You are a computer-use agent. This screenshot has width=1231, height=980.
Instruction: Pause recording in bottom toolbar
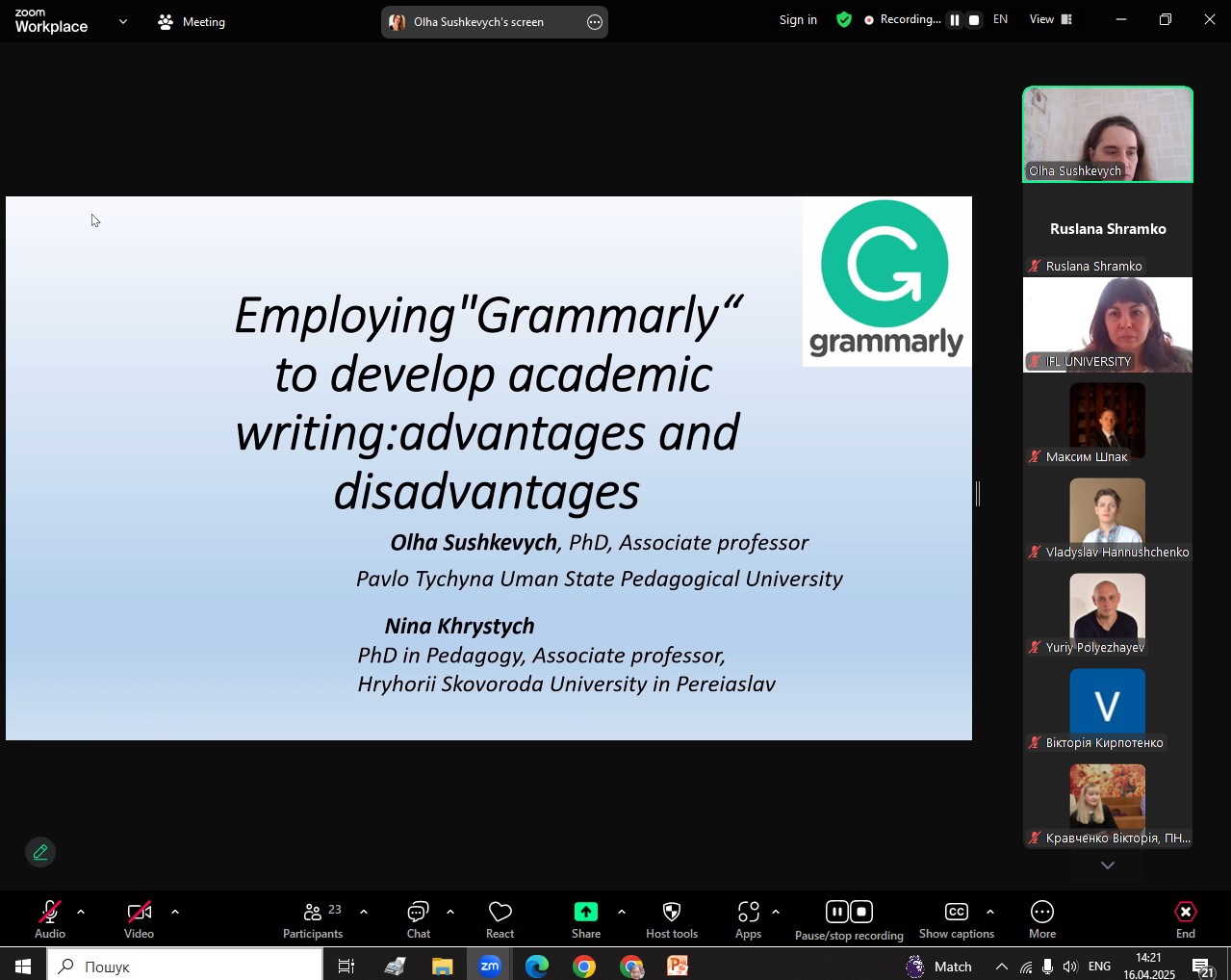pos(837,912)
